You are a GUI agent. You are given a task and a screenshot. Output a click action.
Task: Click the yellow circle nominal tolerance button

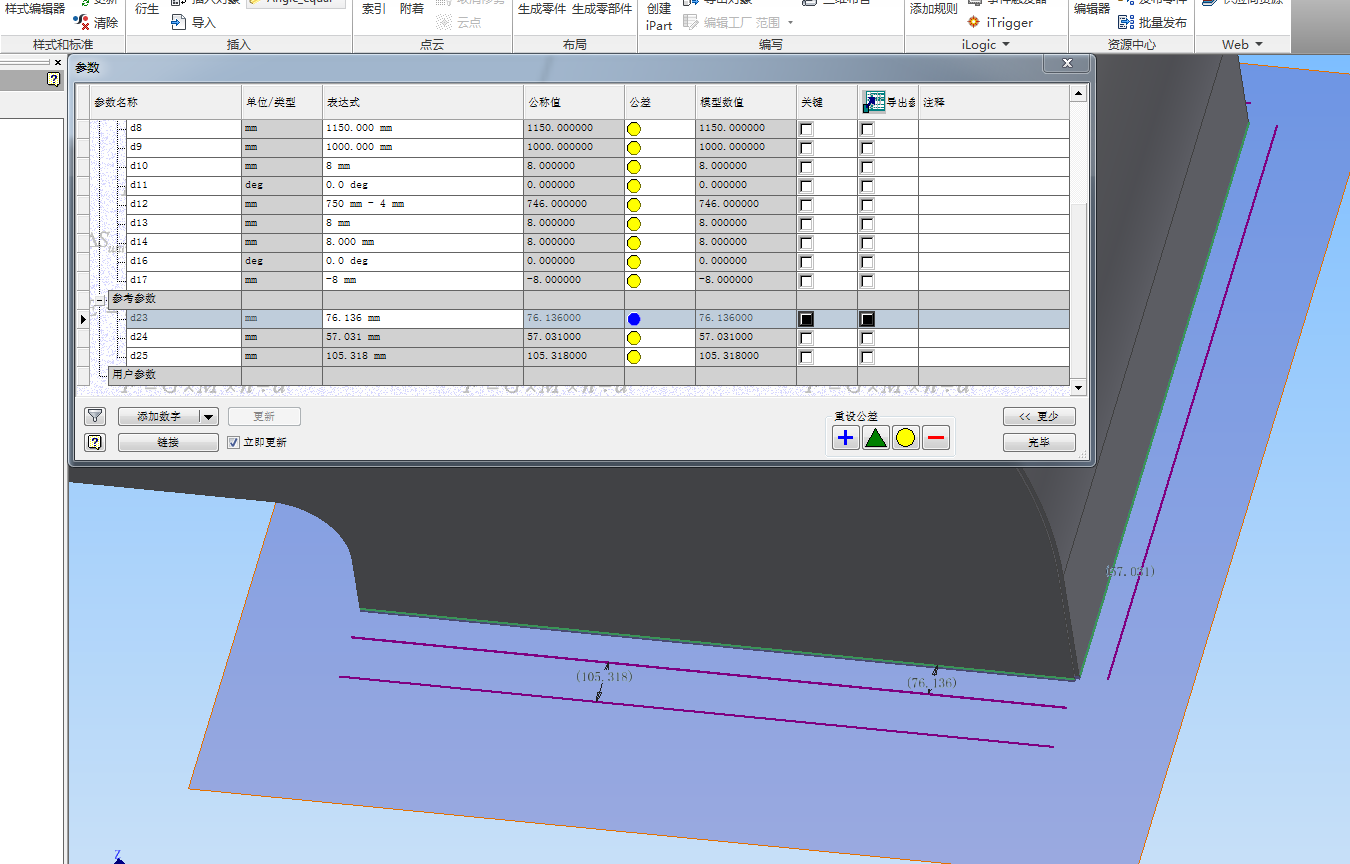point(906,438)
